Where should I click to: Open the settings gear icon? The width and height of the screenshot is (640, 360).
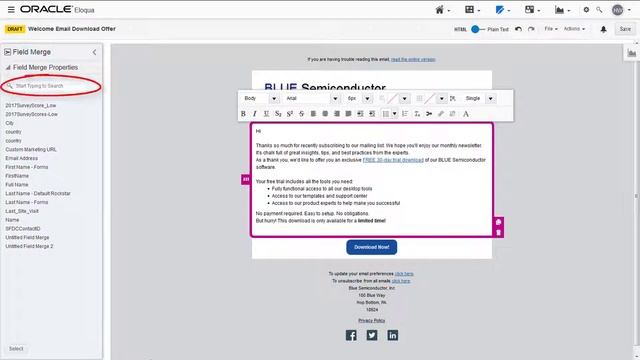586,10
